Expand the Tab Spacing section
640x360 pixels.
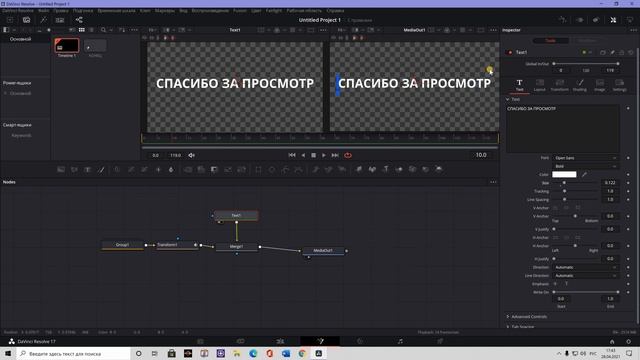pos(522,327)
